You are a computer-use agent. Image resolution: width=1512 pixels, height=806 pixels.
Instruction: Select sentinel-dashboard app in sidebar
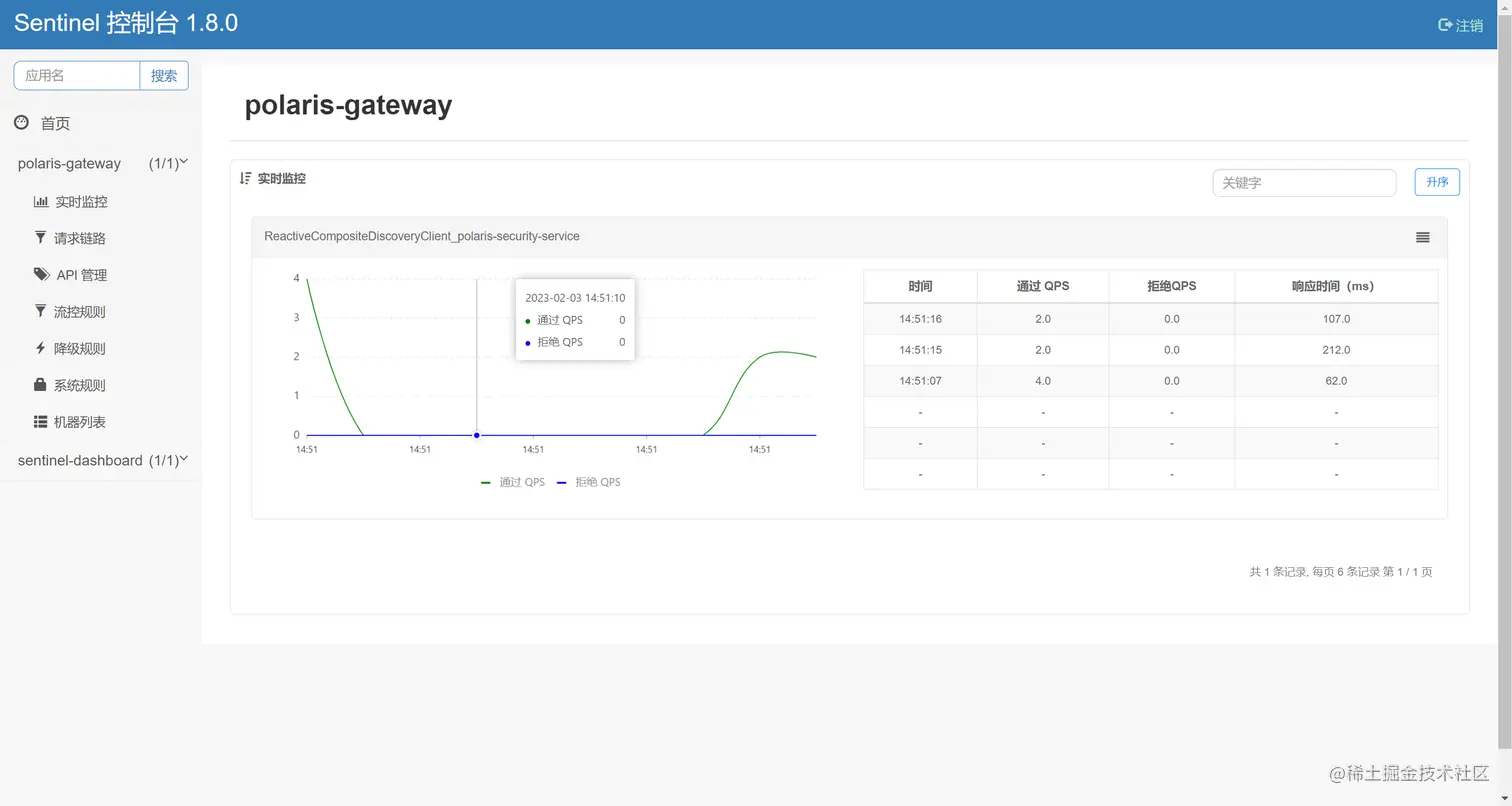pyautogui.click(x=80, y=460)
